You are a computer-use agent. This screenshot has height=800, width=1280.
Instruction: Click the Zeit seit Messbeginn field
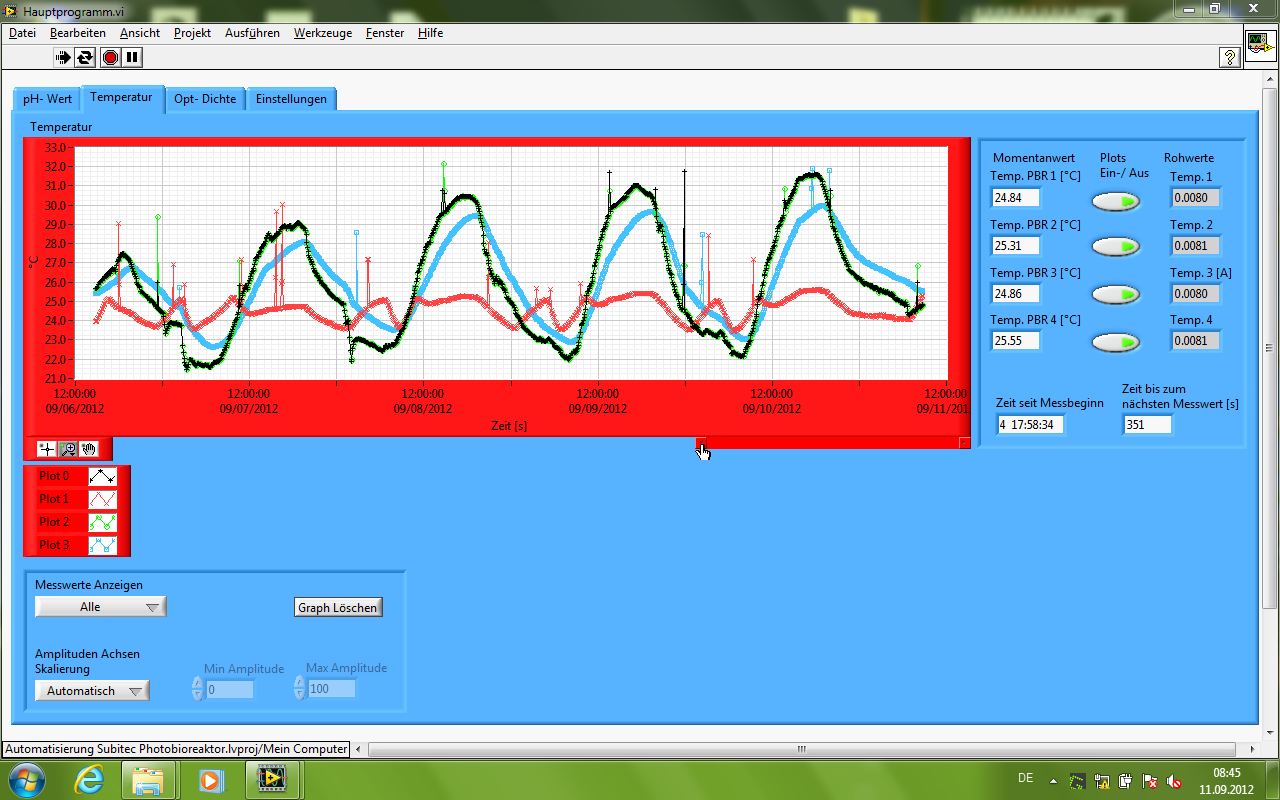pyautogui.click(x=1031, y=425)
